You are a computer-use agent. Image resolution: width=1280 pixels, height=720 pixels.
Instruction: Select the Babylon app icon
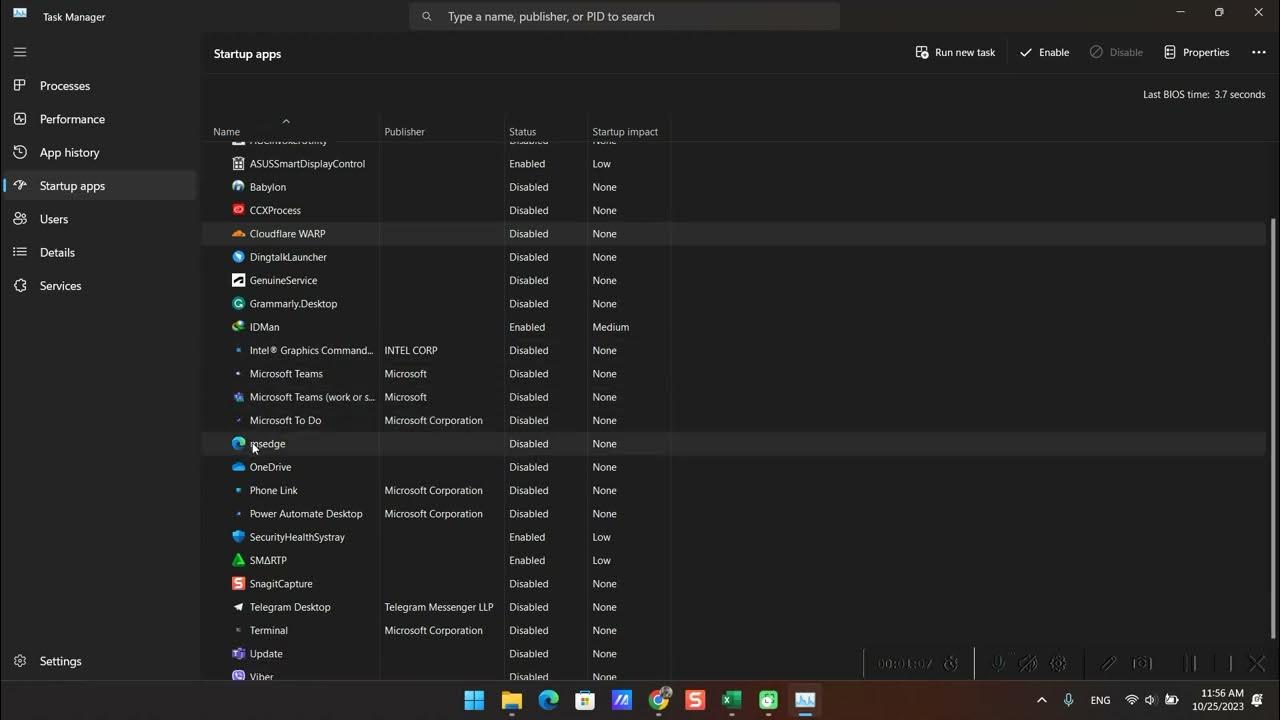pos(238,186)
